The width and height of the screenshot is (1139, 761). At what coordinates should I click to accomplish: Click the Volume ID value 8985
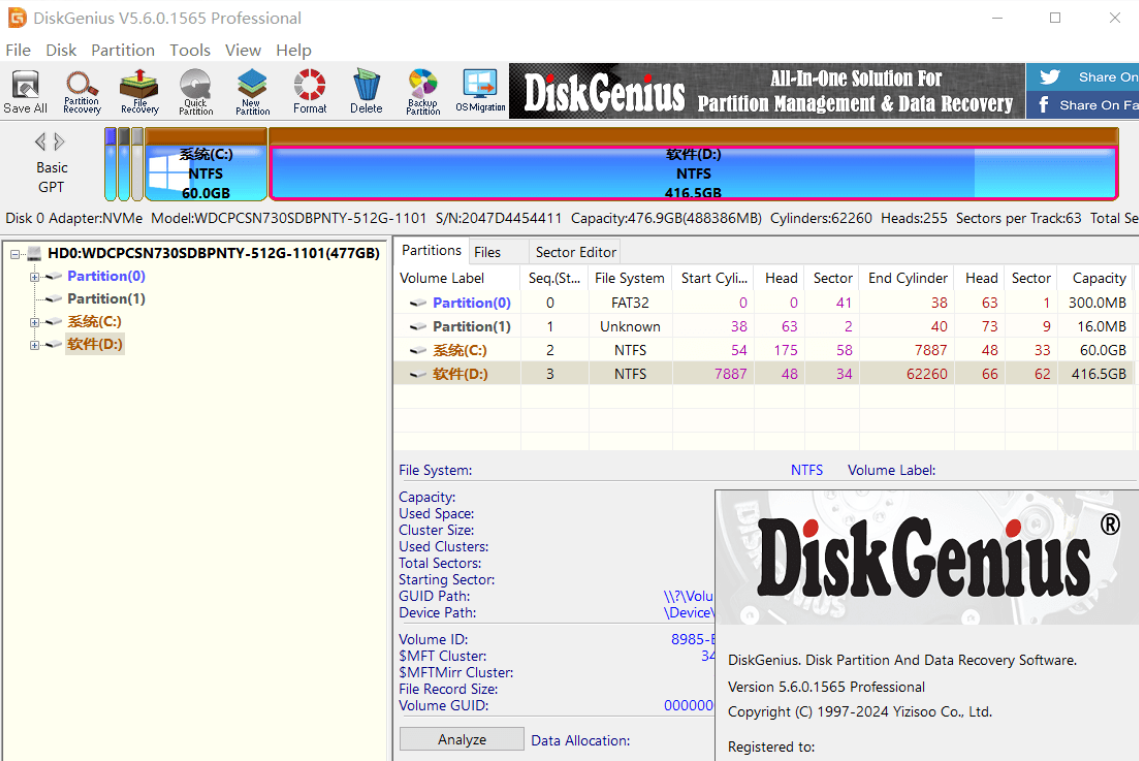coord(692,640)
